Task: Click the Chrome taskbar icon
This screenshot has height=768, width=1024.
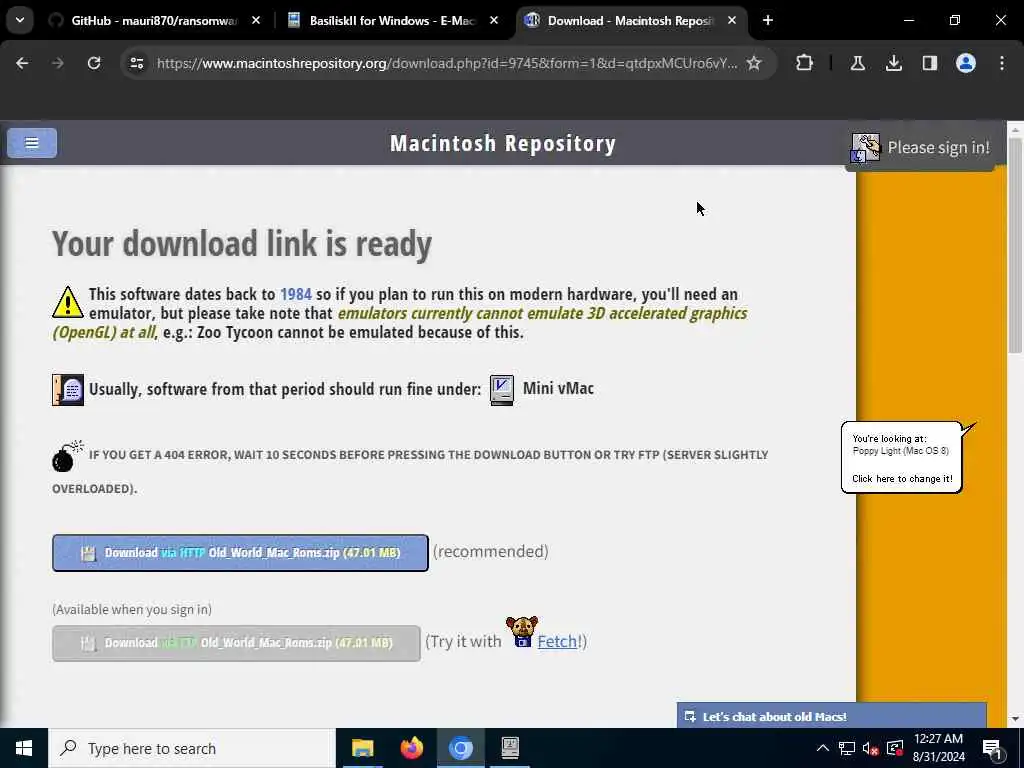Action: click(460, 748)
